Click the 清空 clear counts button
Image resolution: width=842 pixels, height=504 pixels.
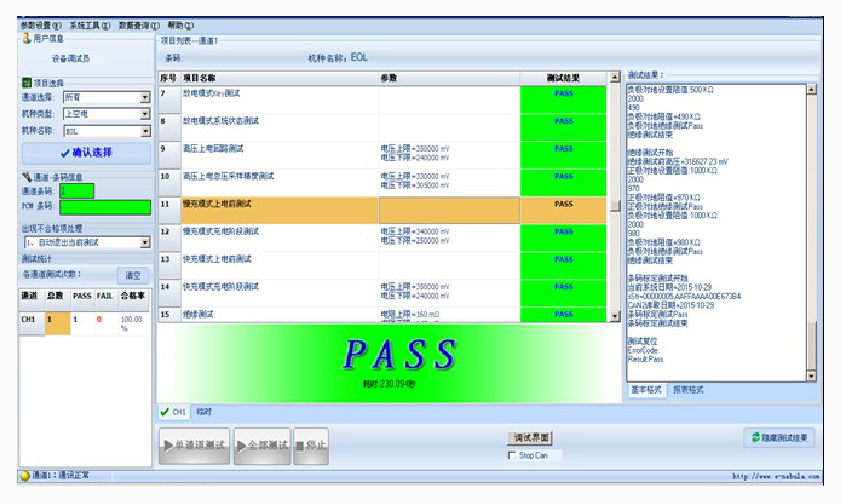point(132,275)
